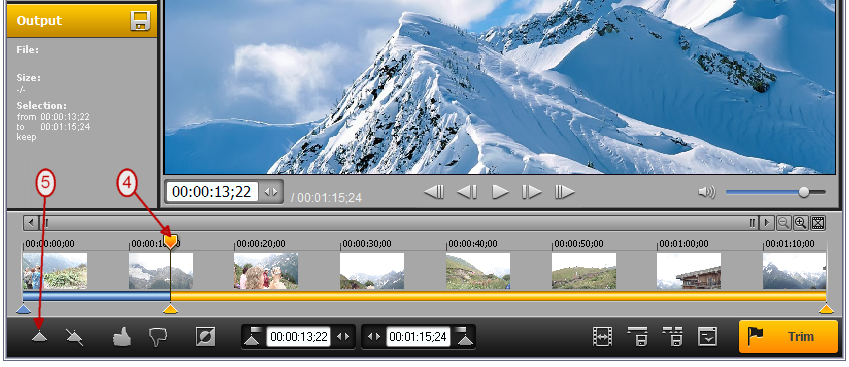Click the thumbnail at 00:00:20;00 with people
The image size is (849, 367).
(x=266, y=271)
